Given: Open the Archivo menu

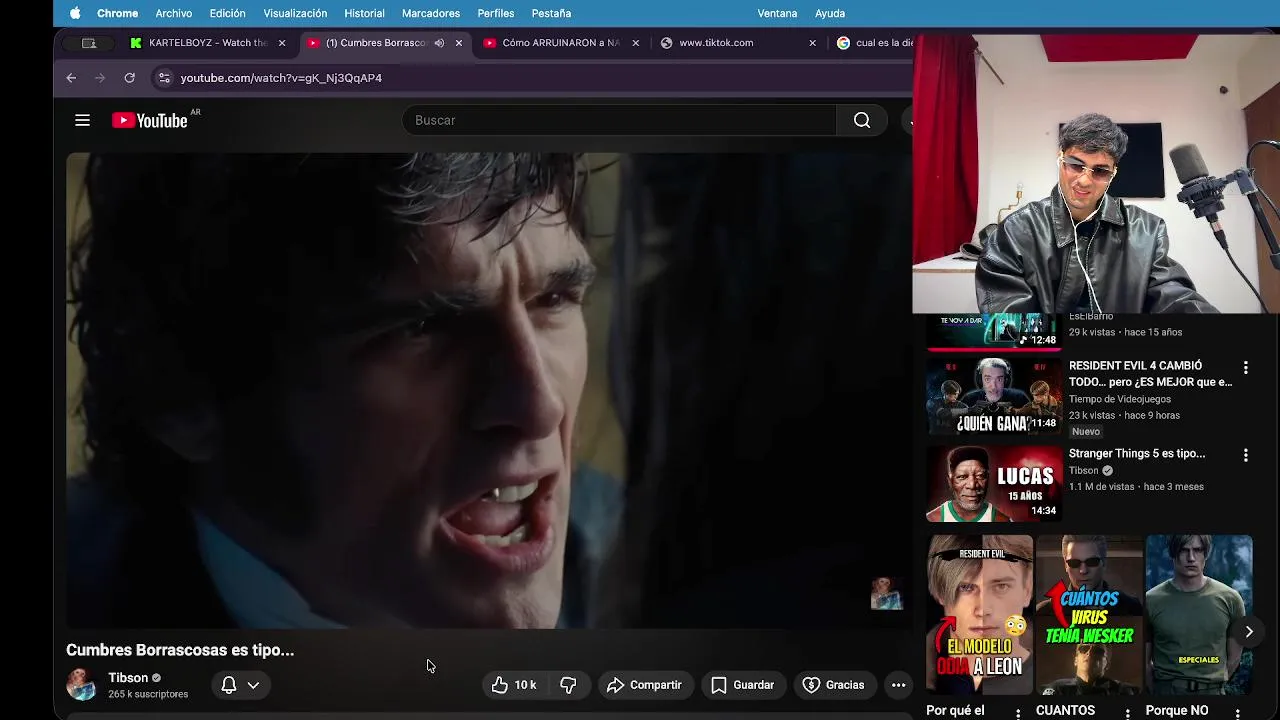Looking at the screenshot, I should tap(173, 13).
